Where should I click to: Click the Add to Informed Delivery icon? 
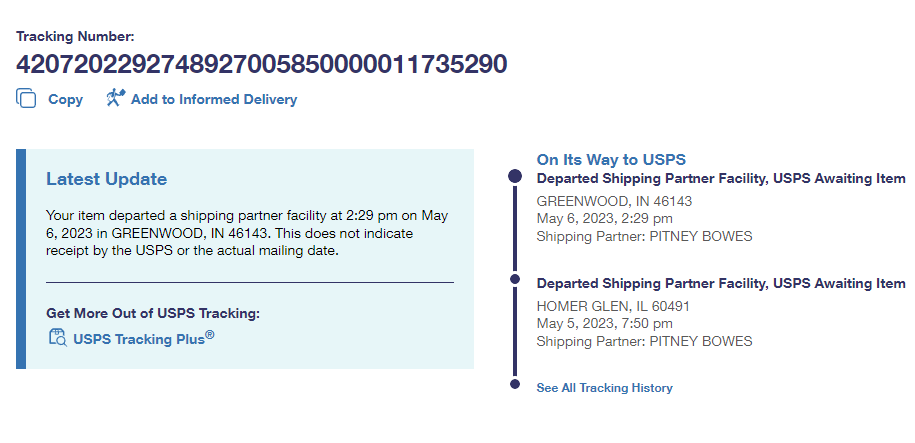pos(115,98)
